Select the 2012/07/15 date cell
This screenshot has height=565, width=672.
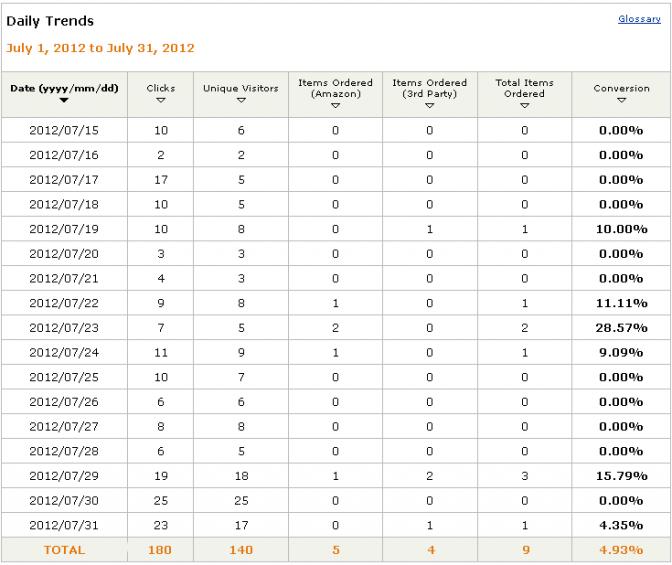click(64, 130)
